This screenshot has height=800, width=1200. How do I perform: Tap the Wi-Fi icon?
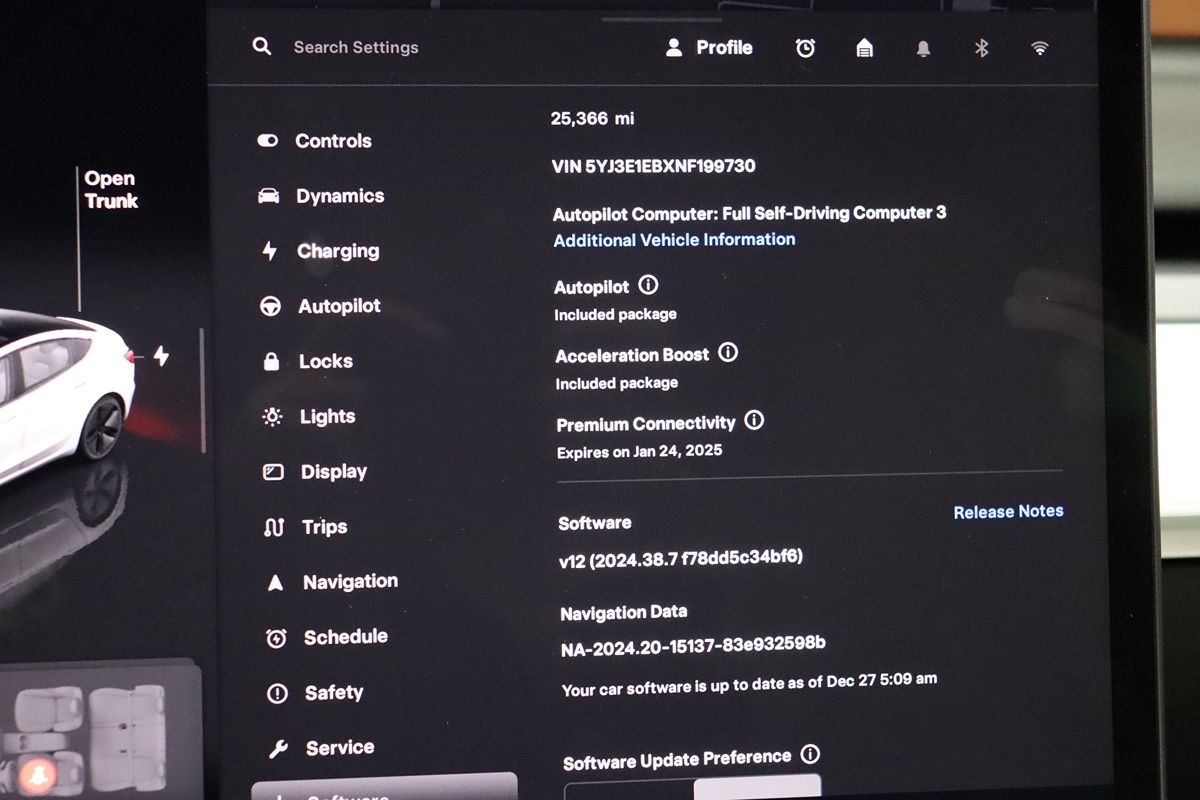pos(1040,48)
